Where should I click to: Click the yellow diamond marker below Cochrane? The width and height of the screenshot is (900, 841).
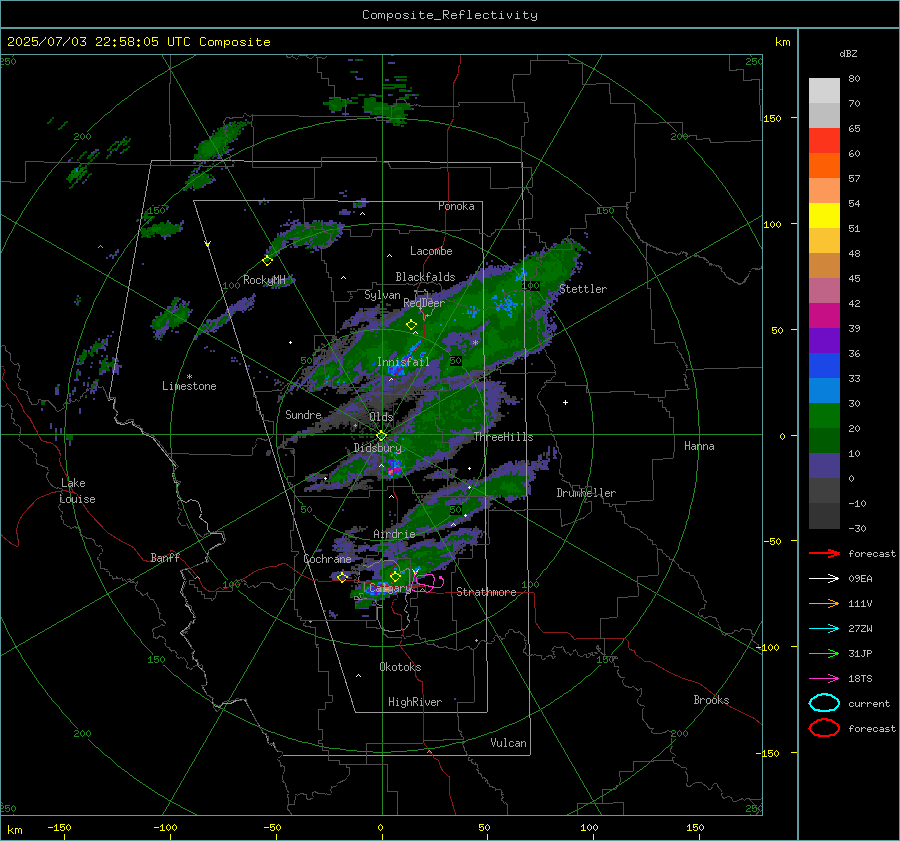pos(342,577)
